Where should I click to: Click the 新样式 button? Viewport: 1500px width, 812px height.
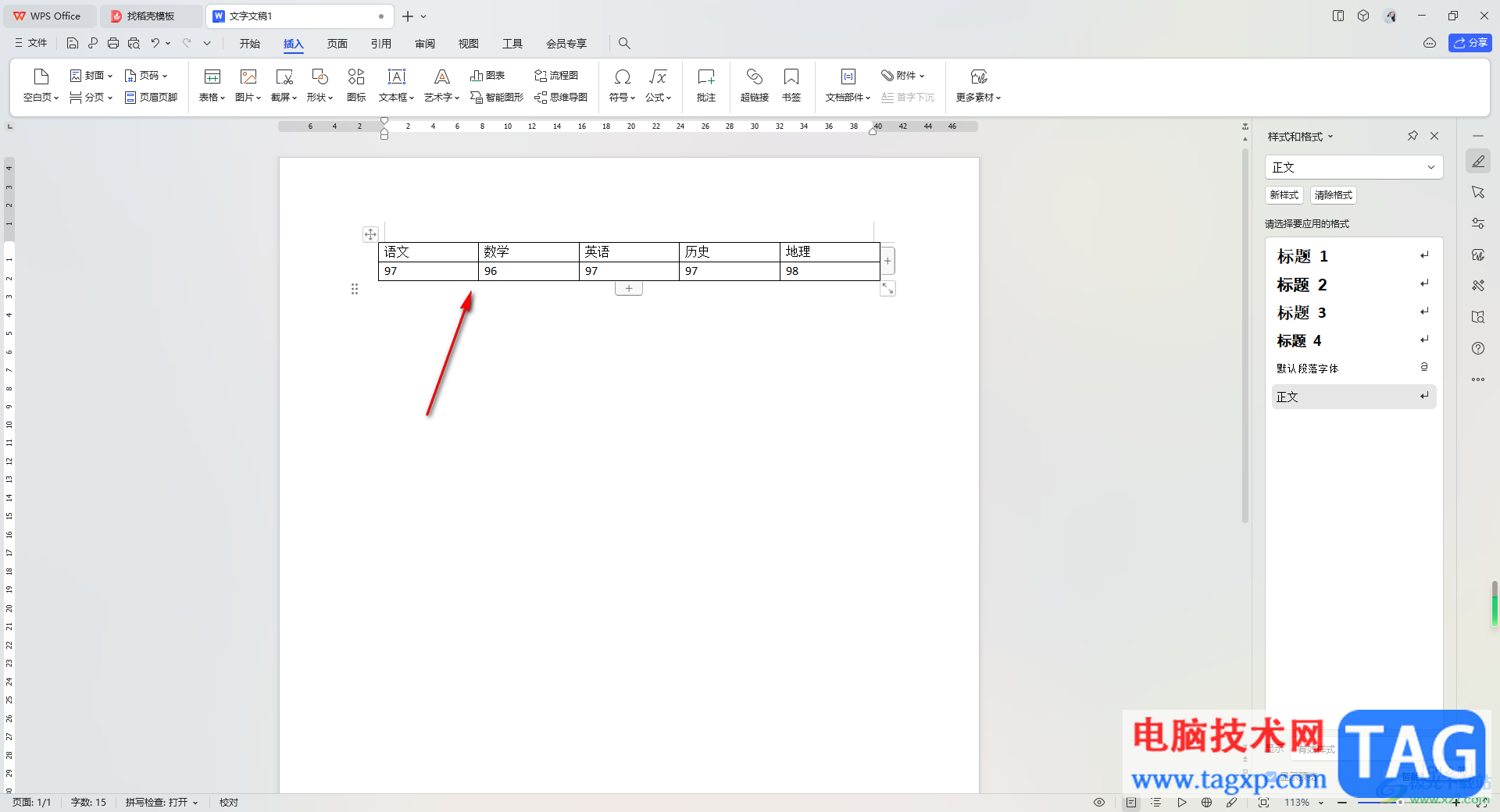(1284, 195)
